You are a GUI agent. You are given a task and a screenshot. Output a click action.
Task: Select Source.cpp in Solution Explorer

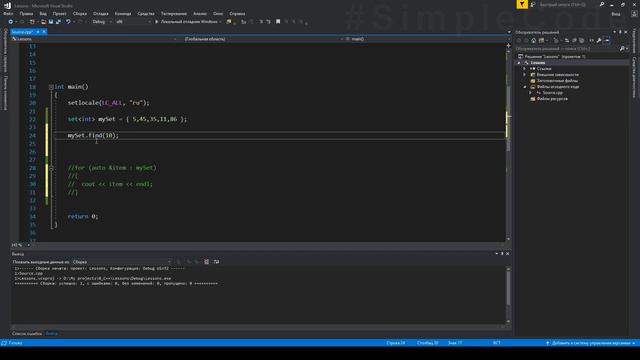click(x=552, y=93)
